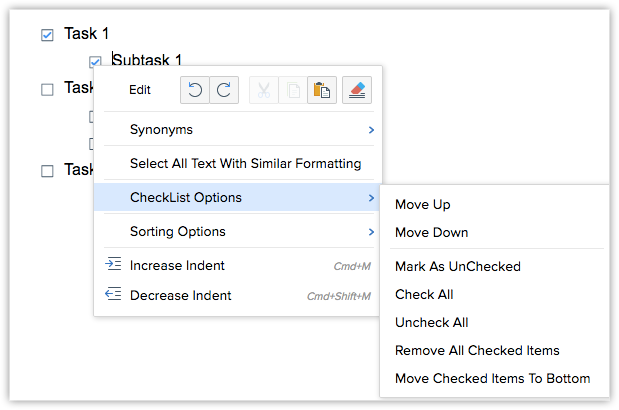Click the Undo icon in Edit row
Image resolution: width=619 pixels, height=410 pixels.
tap(195, 90)
